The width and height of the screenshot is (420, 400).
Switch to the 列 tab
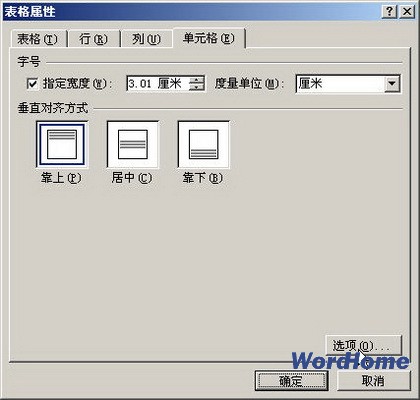146,39
